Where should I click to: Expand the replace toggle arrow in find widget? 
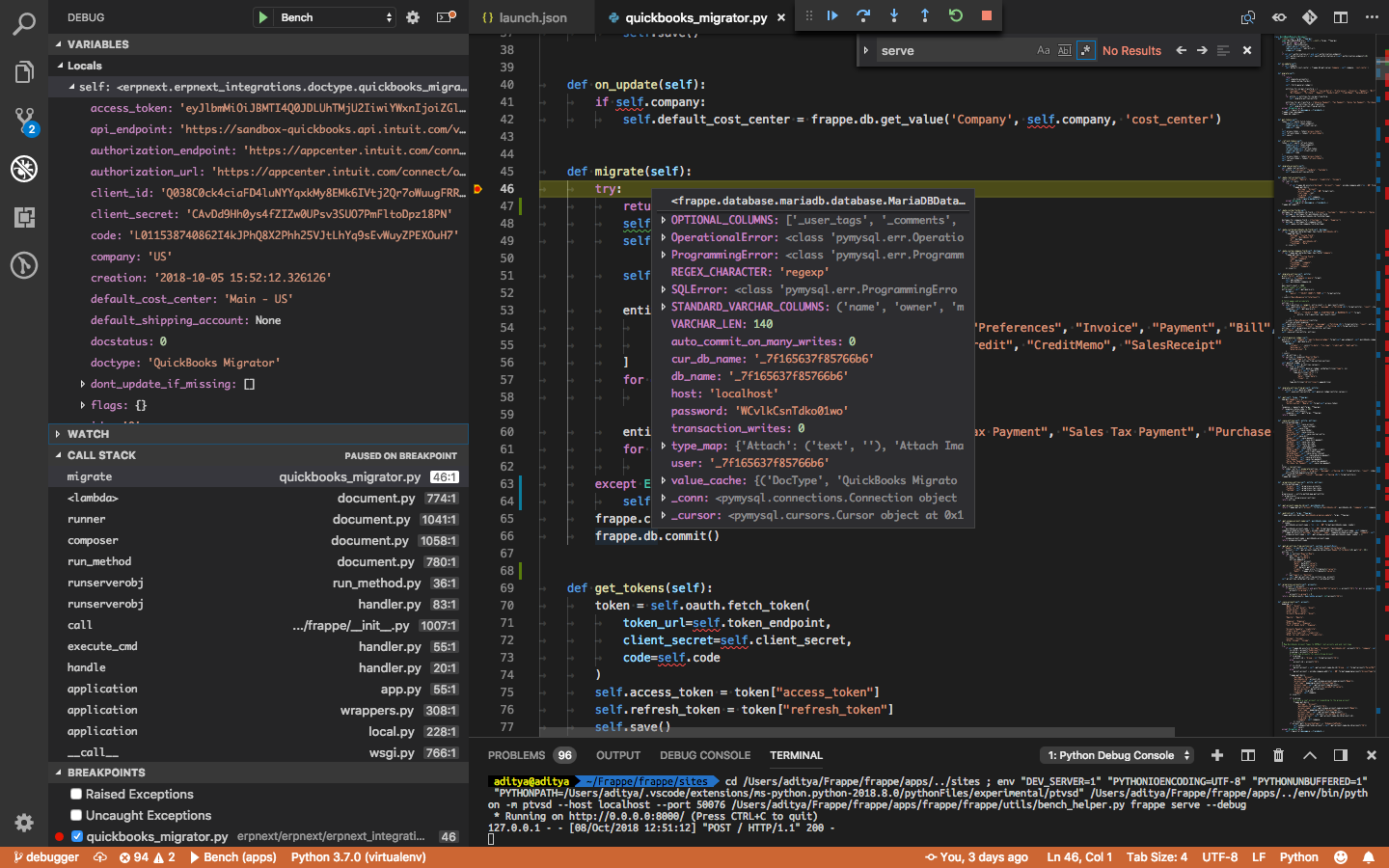pyautogui.click(x=865, y=50)
